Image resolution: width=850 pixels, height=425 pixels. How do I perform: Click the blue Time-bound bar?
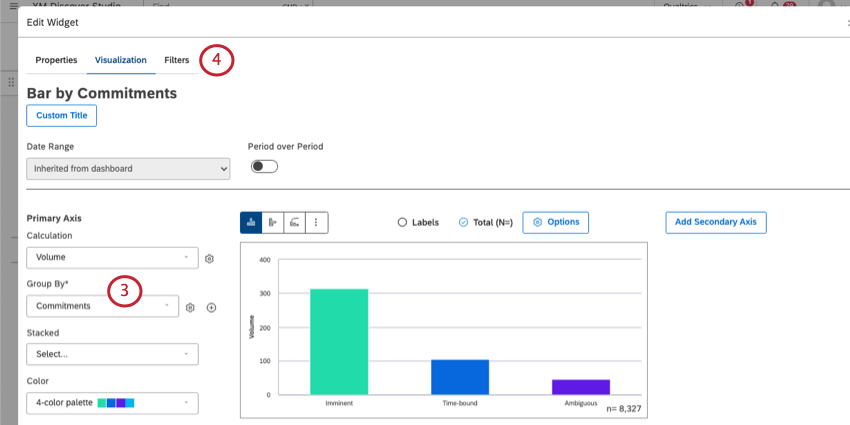point(460,377)
